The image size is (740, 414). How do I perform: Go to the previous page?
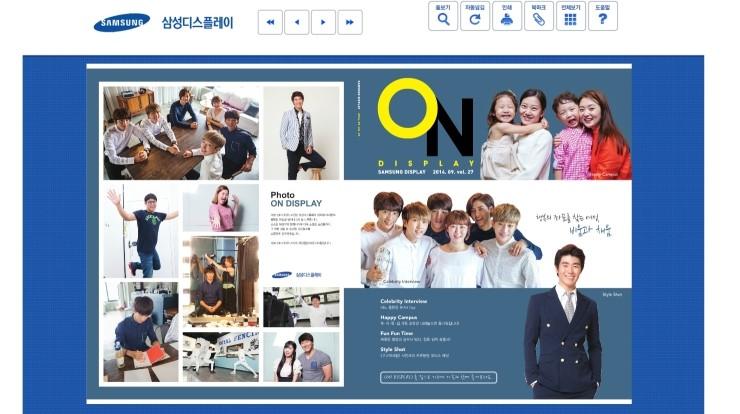[296, 22]
